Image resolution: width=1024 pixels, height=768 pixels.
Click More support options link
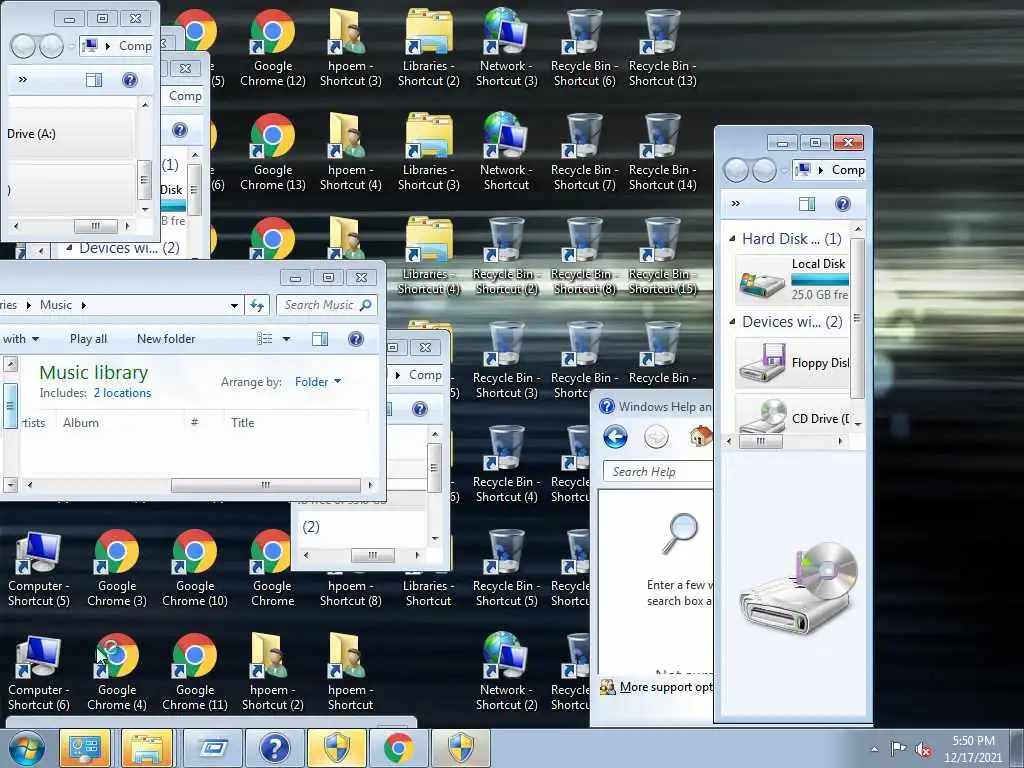pyautogui.click(x=665, y=686)
